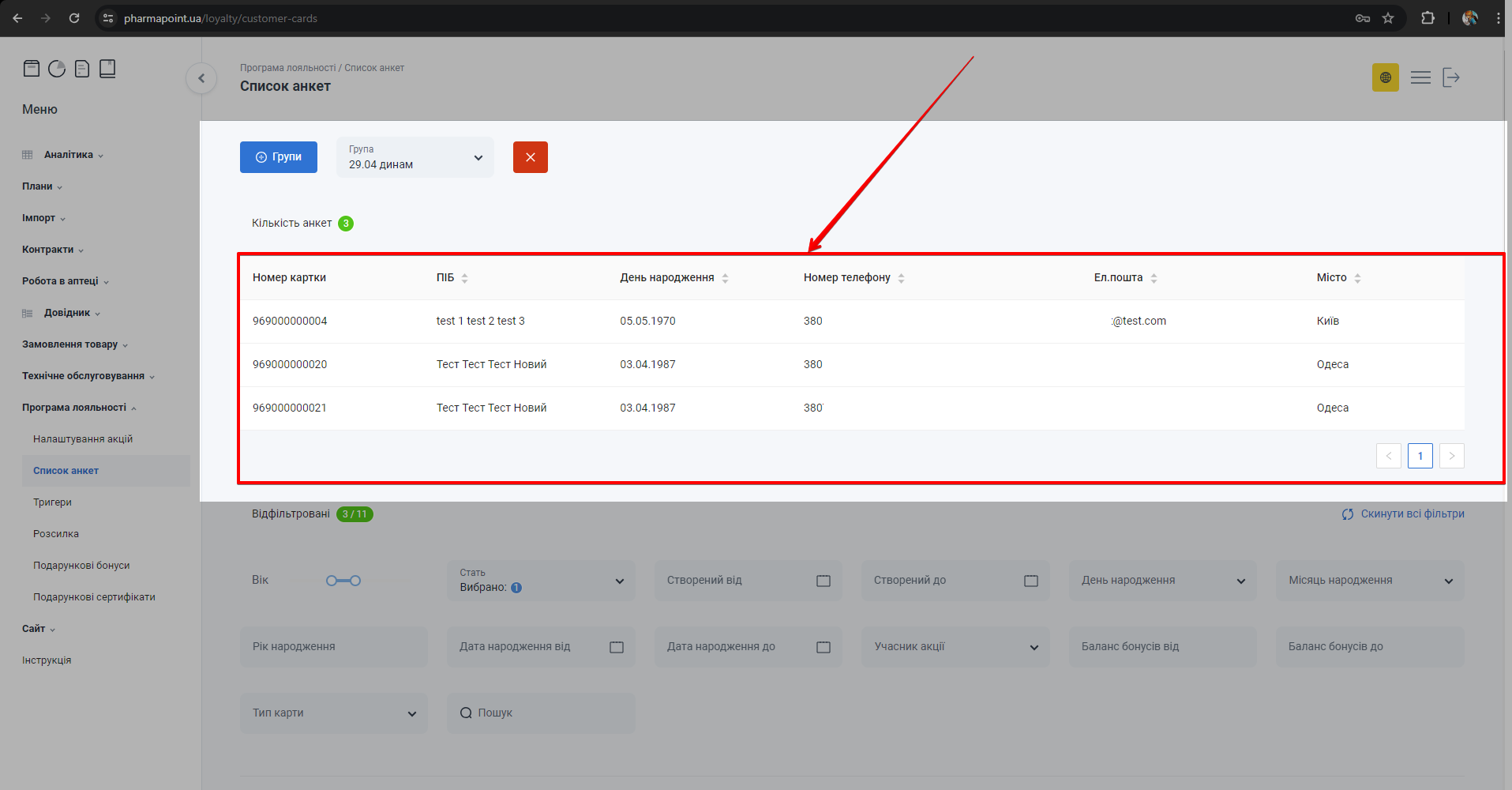The image size is (1512, 790).
Task: Open the Тип карти dropdown filter
Action: coord(334,713)
